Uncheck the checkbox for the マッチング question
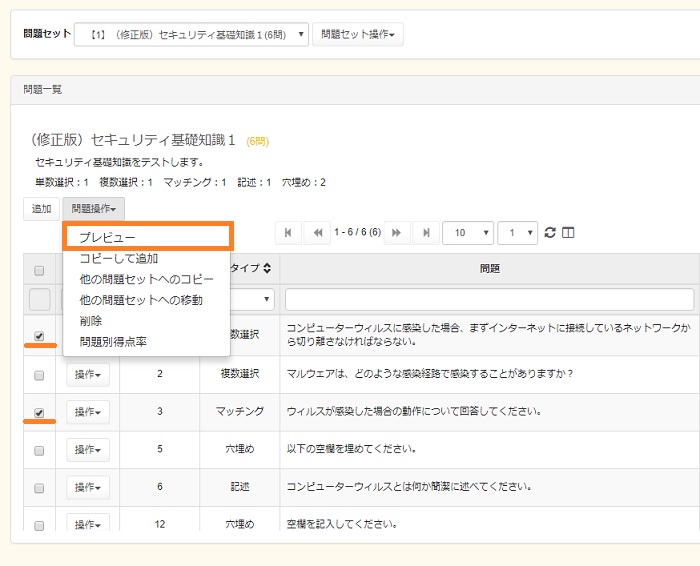Image resolution: width=700 pixels, height=566 pixels. [39, 412]
